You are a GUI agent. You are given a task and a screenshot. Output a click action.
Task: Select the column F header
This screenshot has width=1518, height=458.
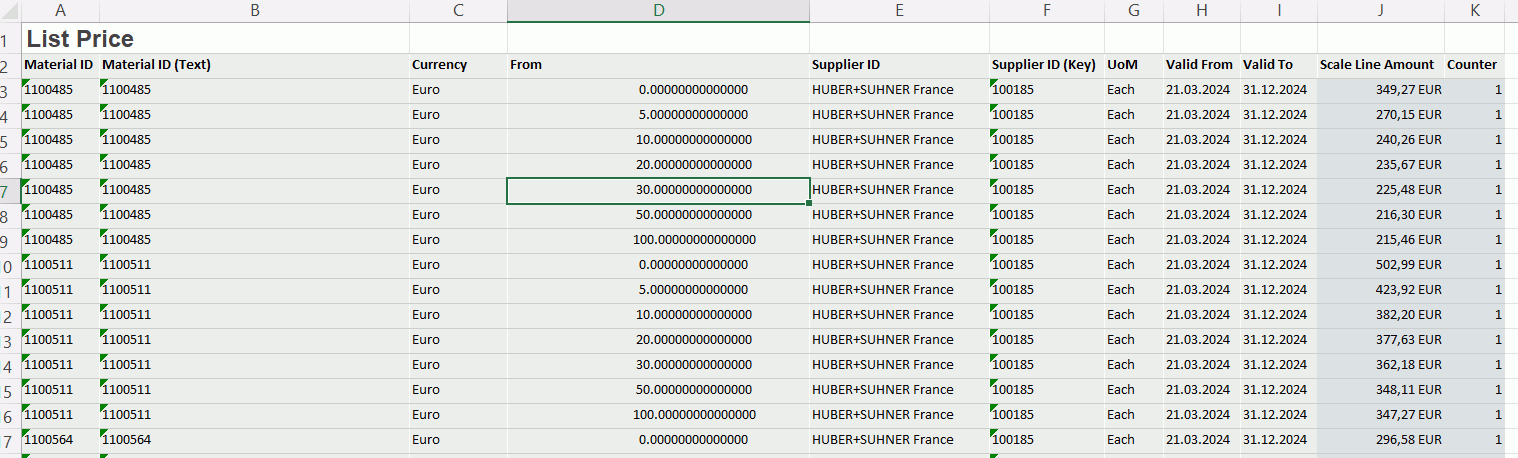[x=1046, y=11]
